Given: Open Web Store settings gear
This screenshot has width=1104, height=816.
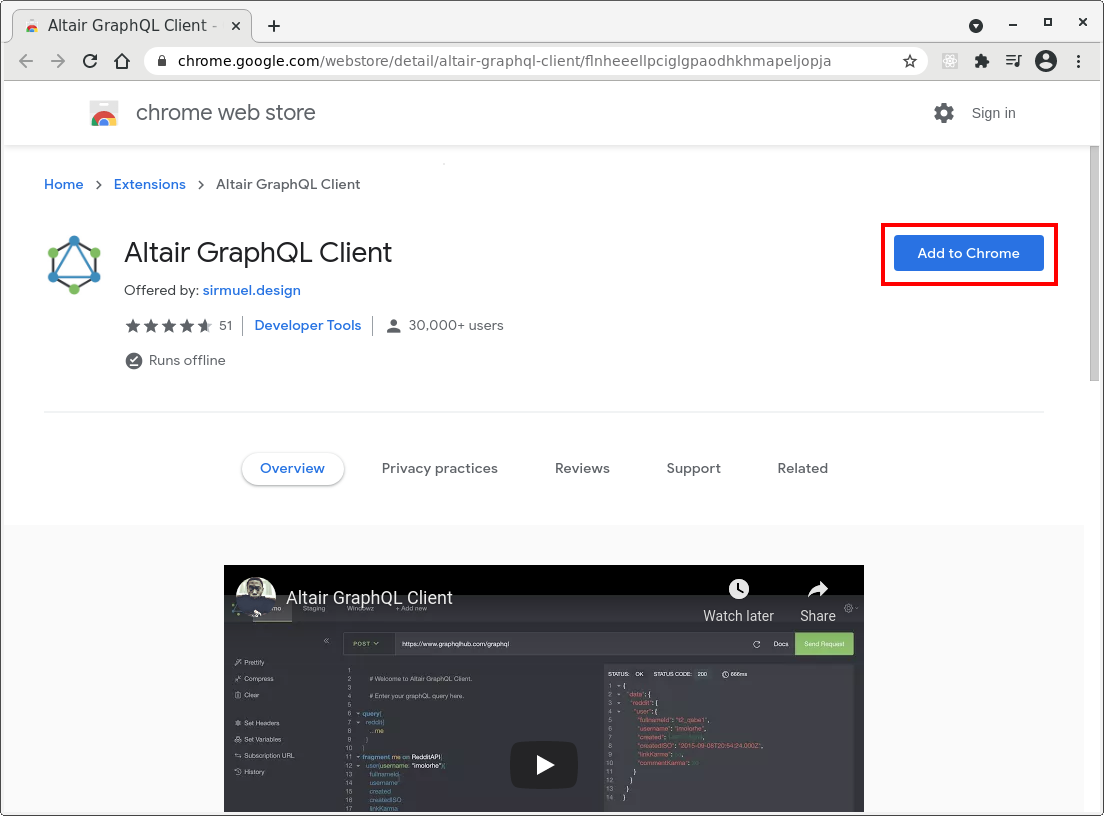Looking at the screenshot, I should 943,113.
